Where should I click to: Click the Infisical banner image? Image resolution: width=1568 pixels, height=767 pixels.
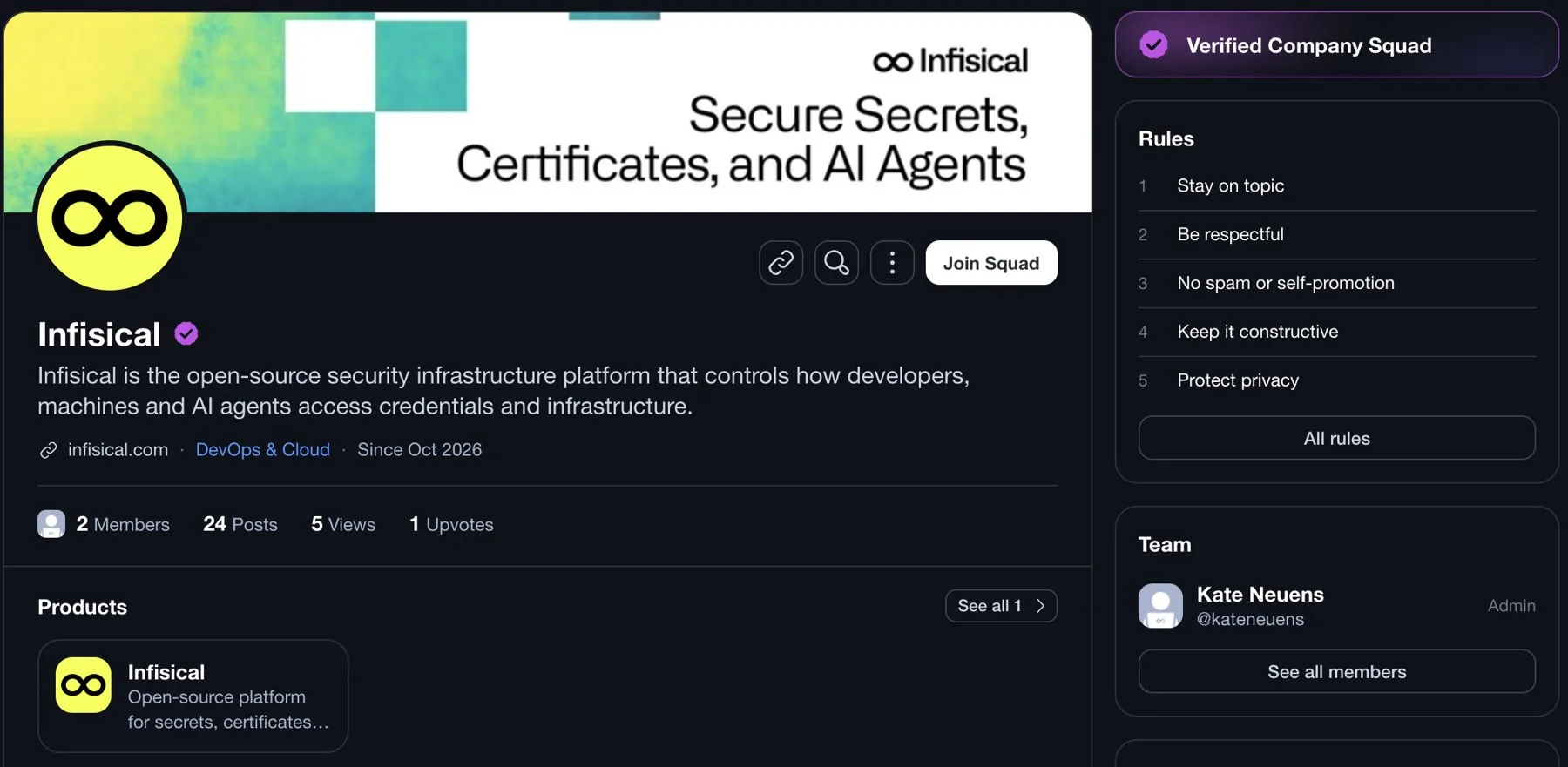pos(547,112)
